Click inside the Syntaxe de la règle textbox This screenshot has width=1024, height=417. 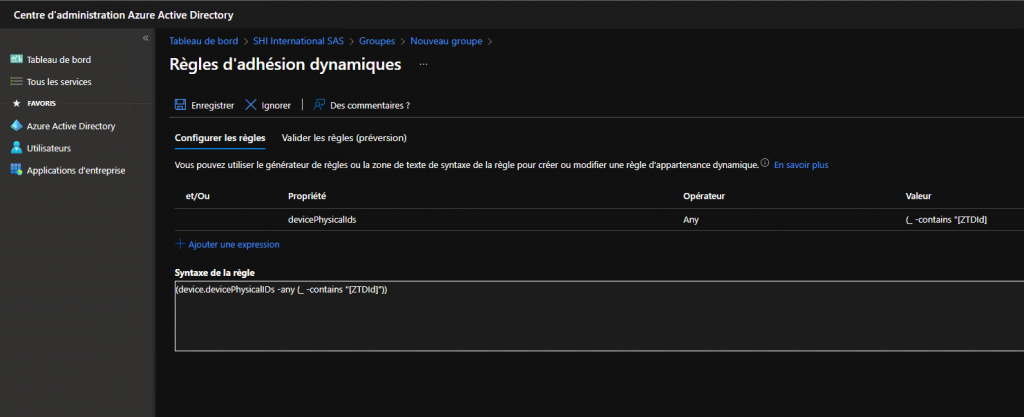[600, 316]
